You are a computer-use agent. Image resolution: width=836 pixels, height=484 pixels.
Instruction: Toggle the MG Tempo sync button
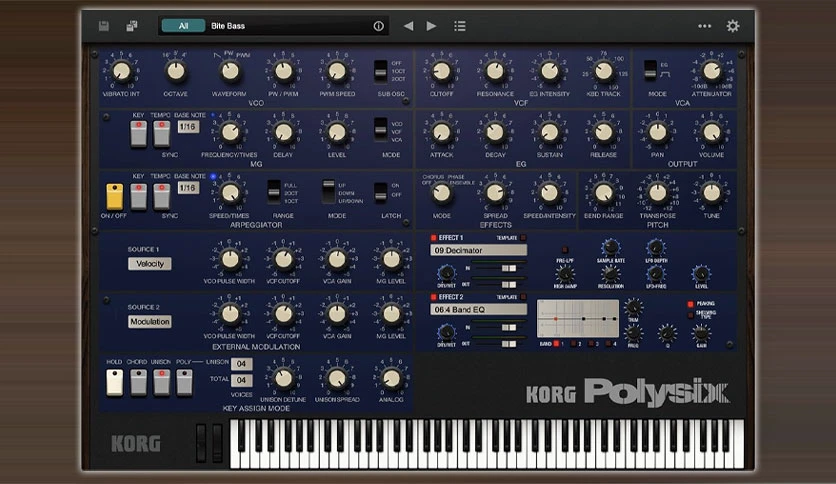pyautogui.click(x=162, y=133)
